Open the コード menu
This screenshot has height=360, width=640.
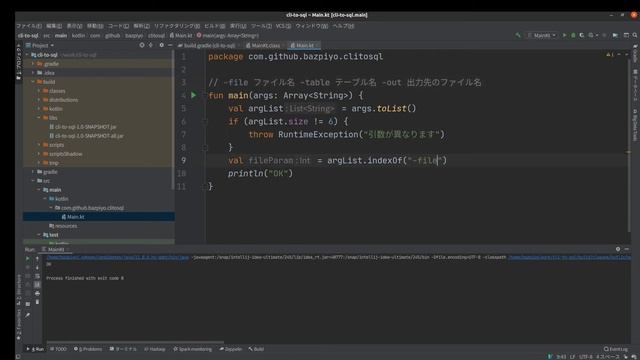click(118, 26)
